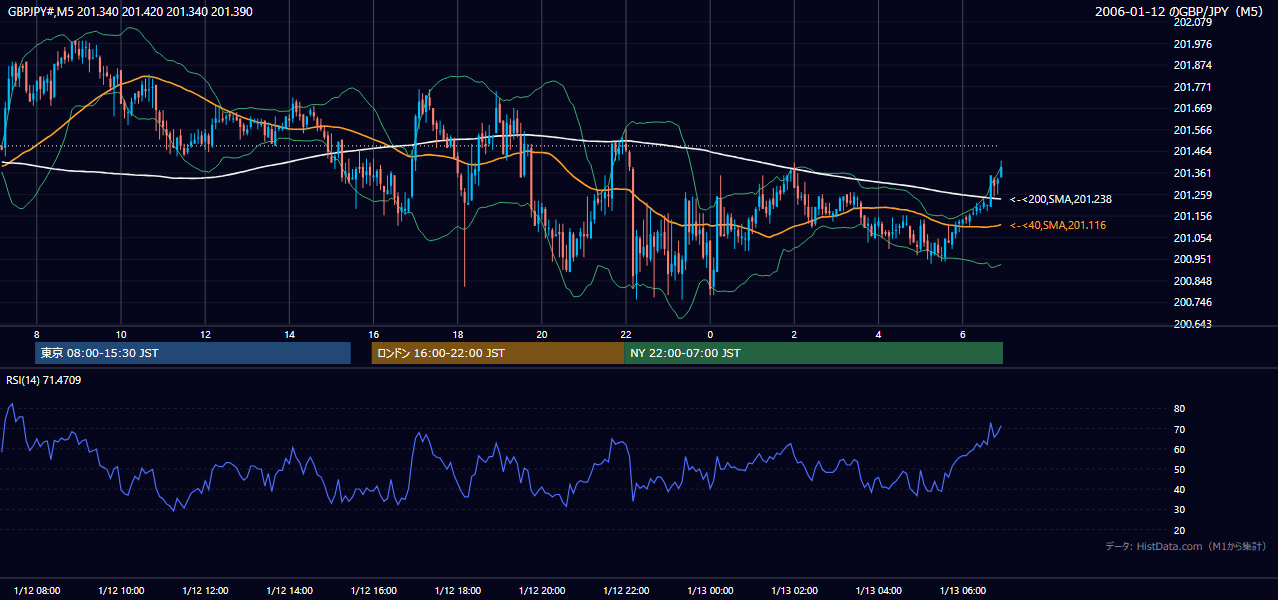Select the 1/13 04:00 time label
The image size is (1278, 600).
pyautogui.click(x=879, y=590)
